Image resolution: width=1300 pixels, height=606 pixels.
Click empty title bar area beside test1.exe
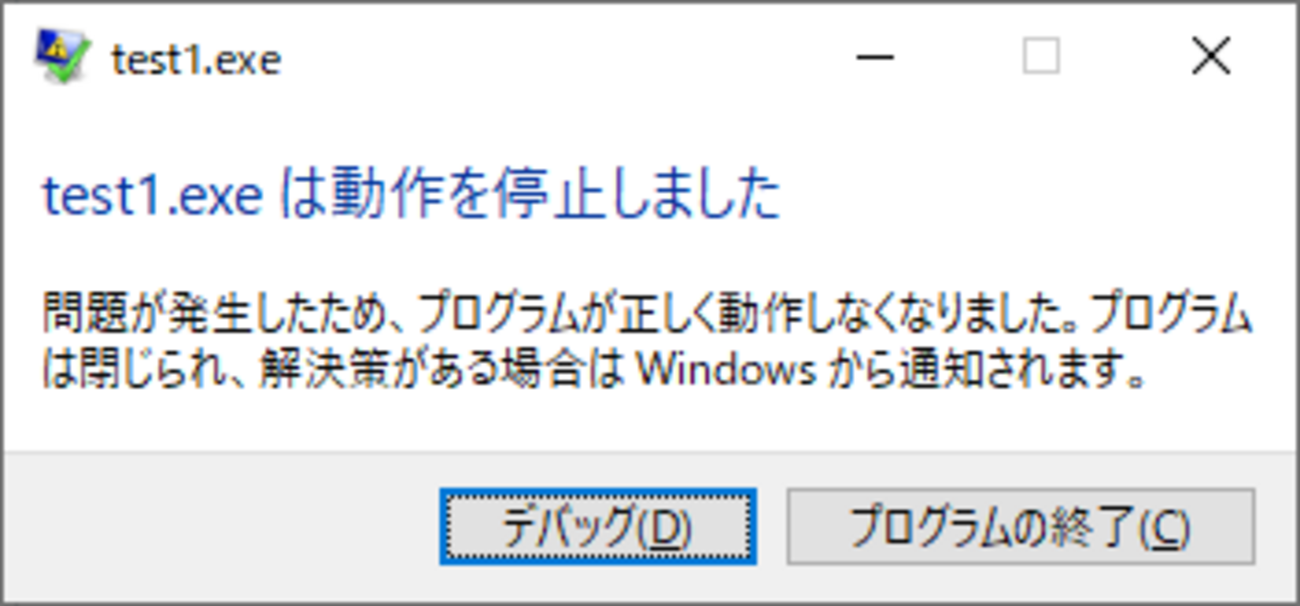point(560,58)
